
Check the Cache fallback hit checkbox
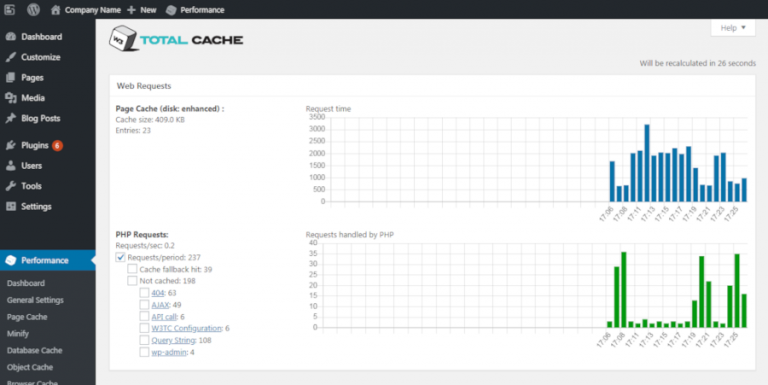point(132,269)
